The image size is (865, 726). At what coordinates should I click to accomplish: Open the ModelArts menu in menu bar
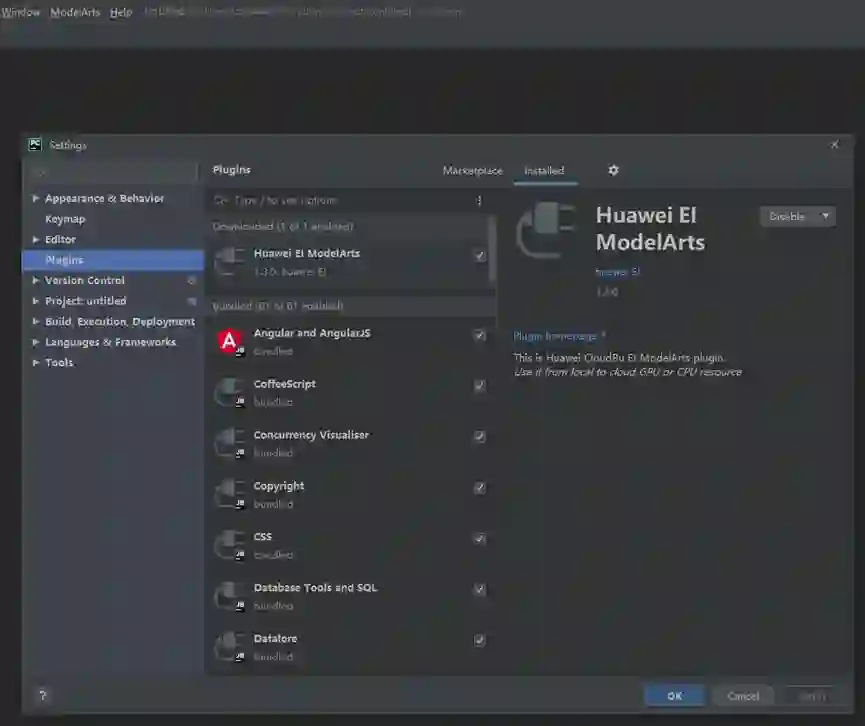(x=75, y=13)
